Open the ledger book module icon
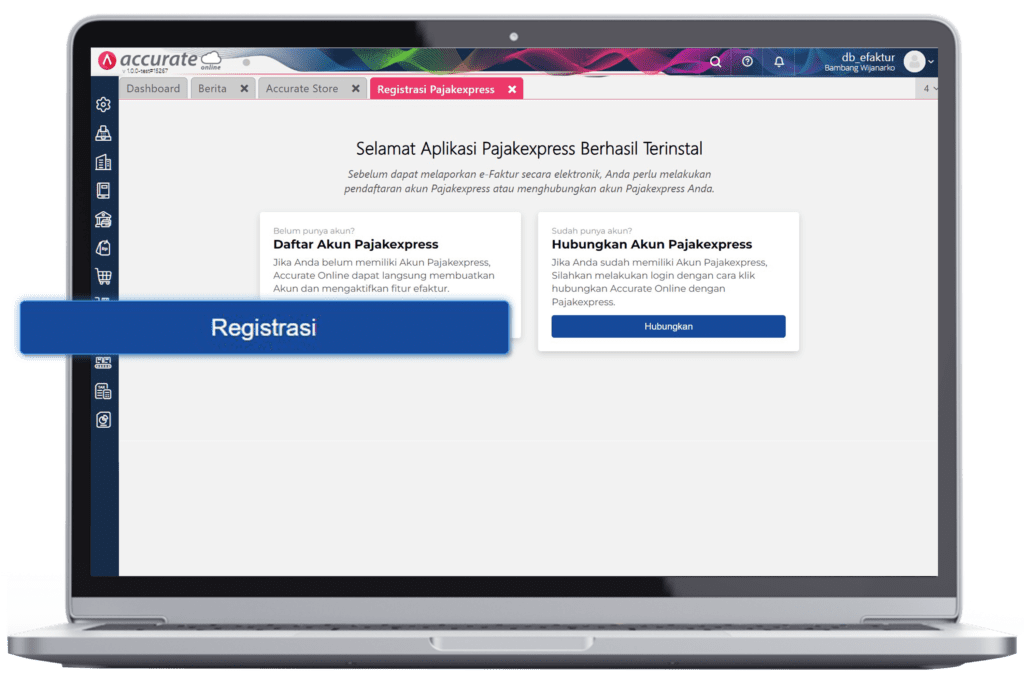The image size is (1024, 683). (103, 191)
